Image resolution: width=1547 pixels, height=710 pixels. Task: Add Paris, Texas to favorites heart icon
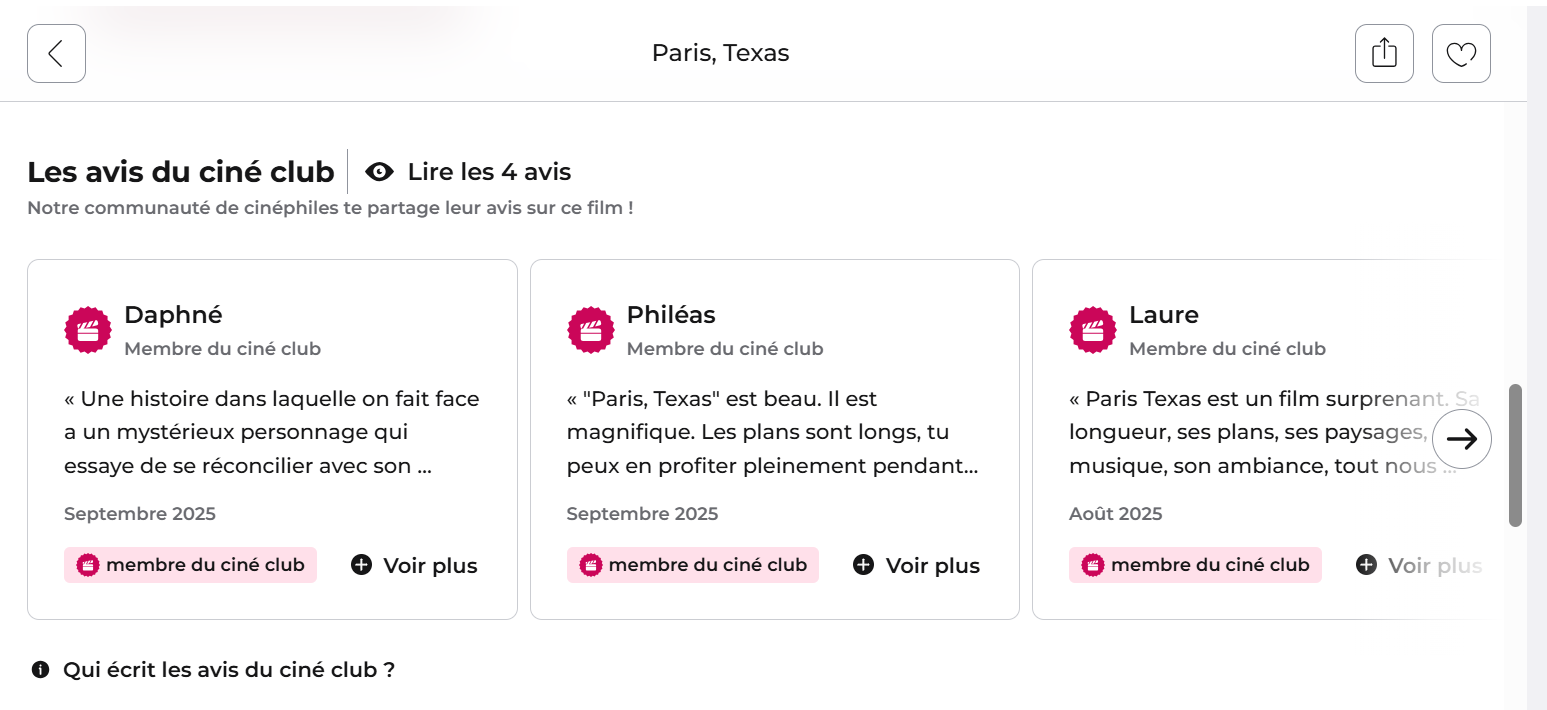1461,53
